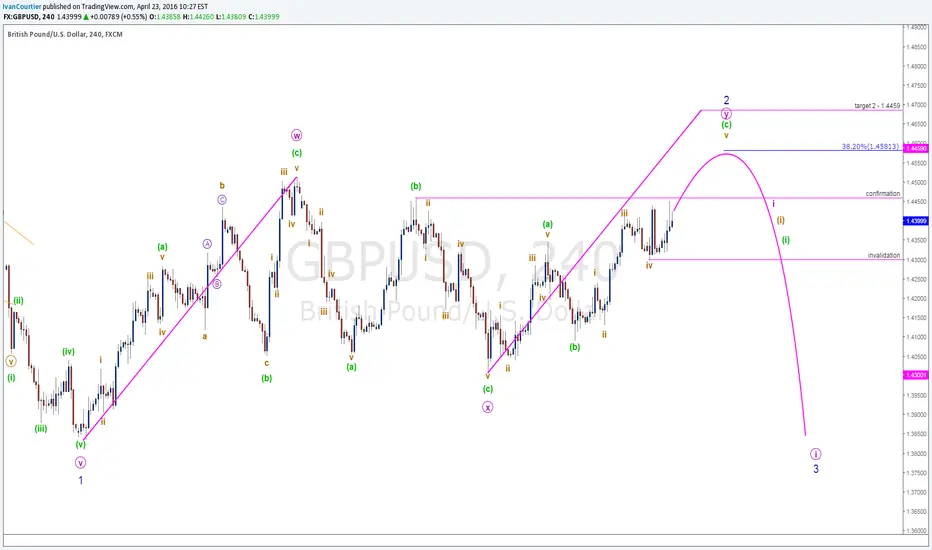Click the pink 1.43001 price tag

(x=916, y=375)
